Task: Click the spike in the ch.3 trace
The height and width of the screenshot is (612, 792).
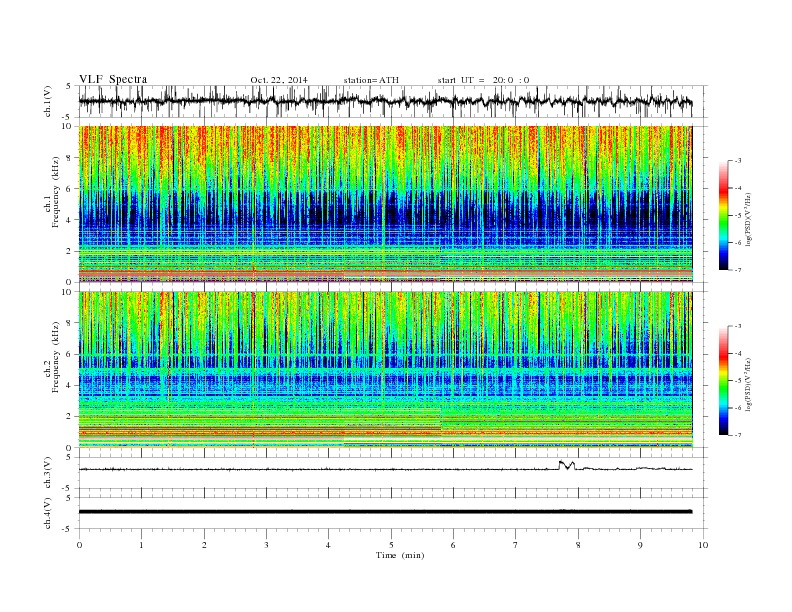Action: 567,465
